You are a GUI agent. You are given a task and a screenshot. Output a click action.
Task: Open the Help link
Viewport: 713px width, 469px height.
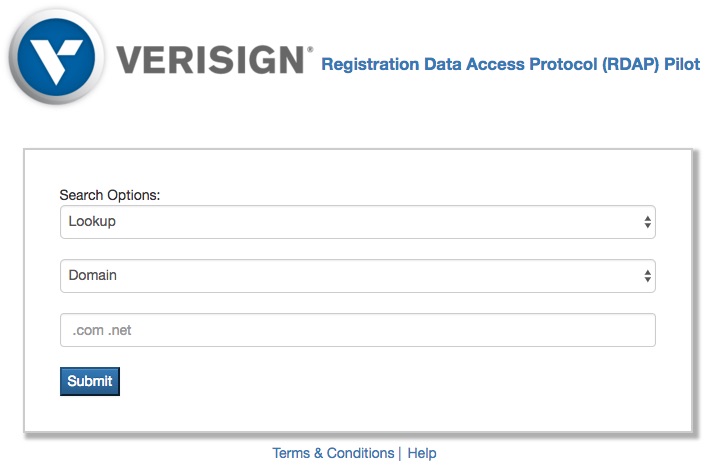point(422,453)
